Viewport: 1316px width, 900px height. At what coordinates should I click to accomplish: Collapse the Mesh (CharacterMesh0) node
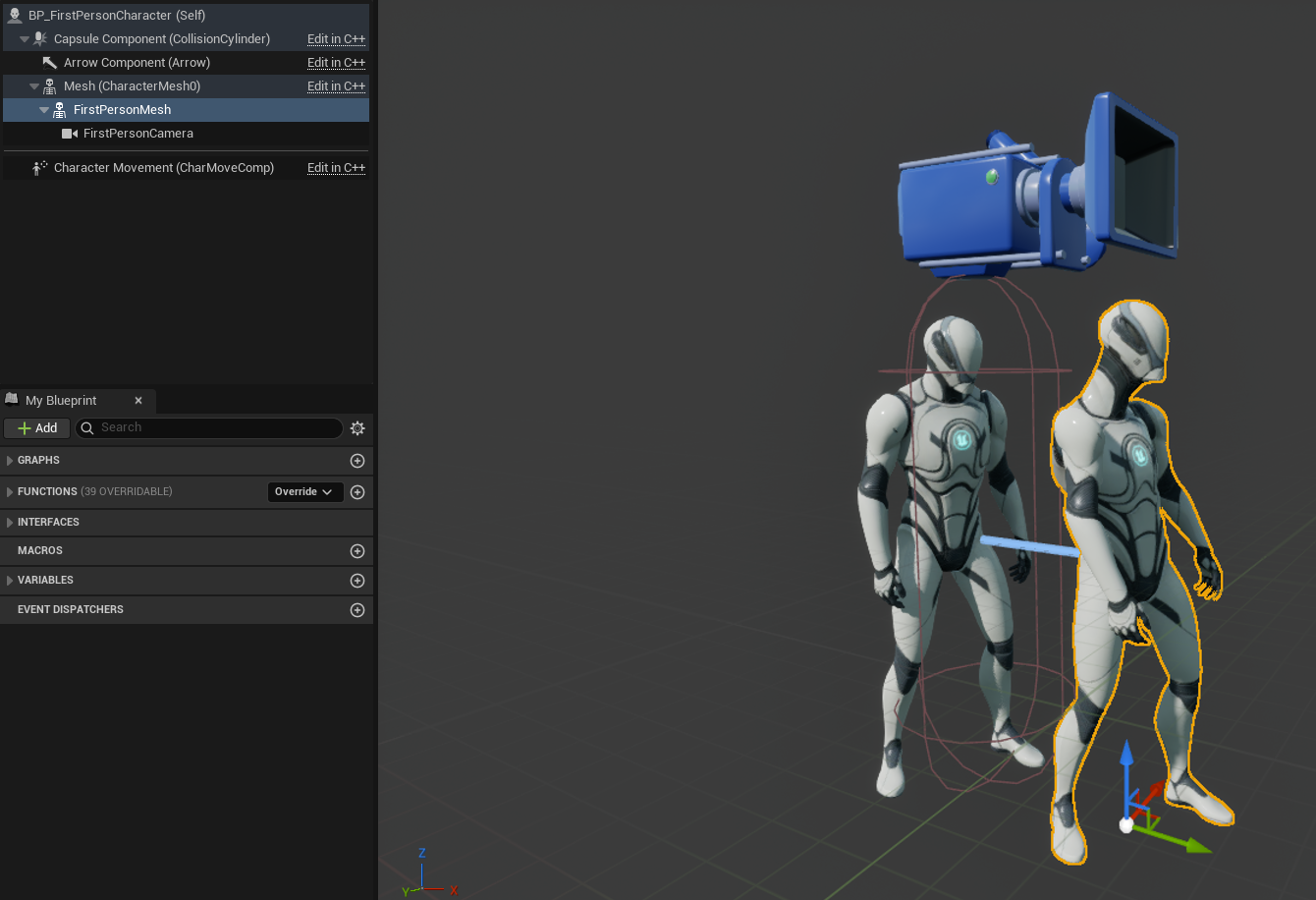[x=34, y=86]
